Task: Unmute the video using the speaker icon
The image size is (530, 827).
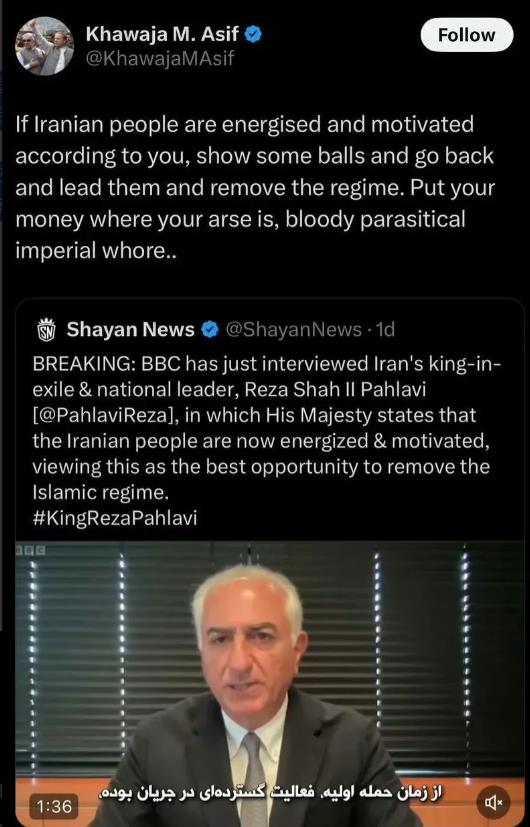Action: click(493, 802)
